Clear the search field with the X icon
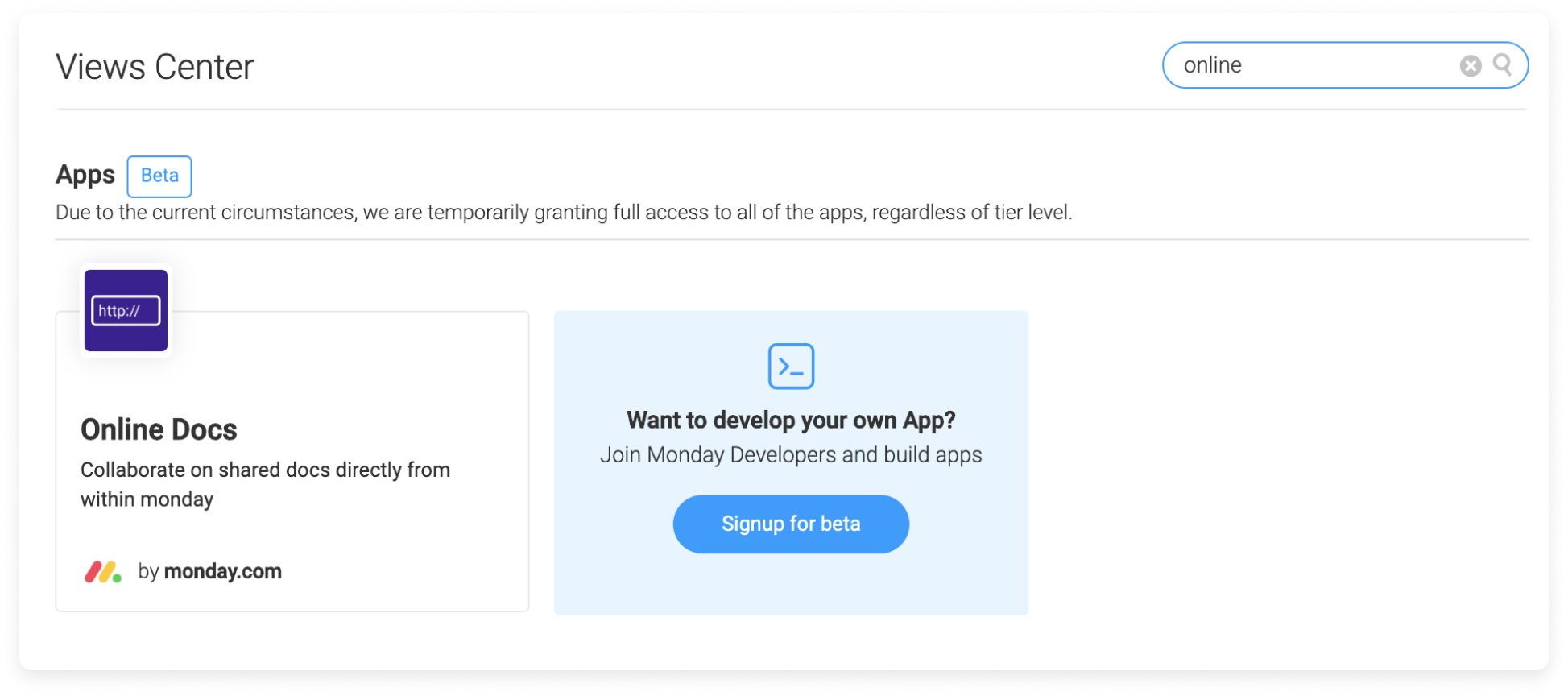1568x696 pixels. coord(1470,65)
